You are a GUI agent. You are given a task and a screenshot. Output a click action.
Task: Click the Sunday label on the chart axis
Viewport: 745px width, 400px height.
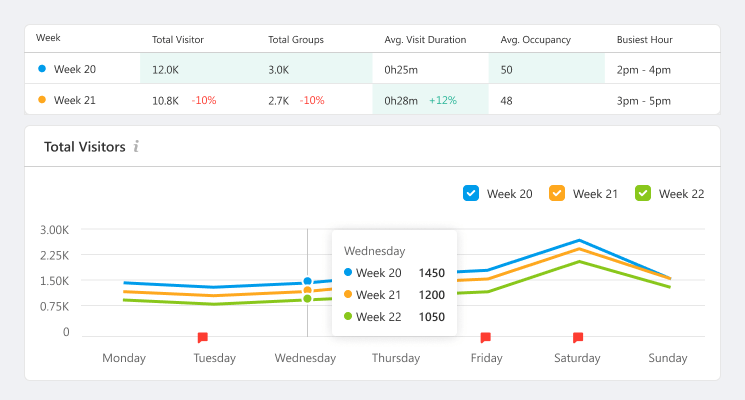click(667, 358)
